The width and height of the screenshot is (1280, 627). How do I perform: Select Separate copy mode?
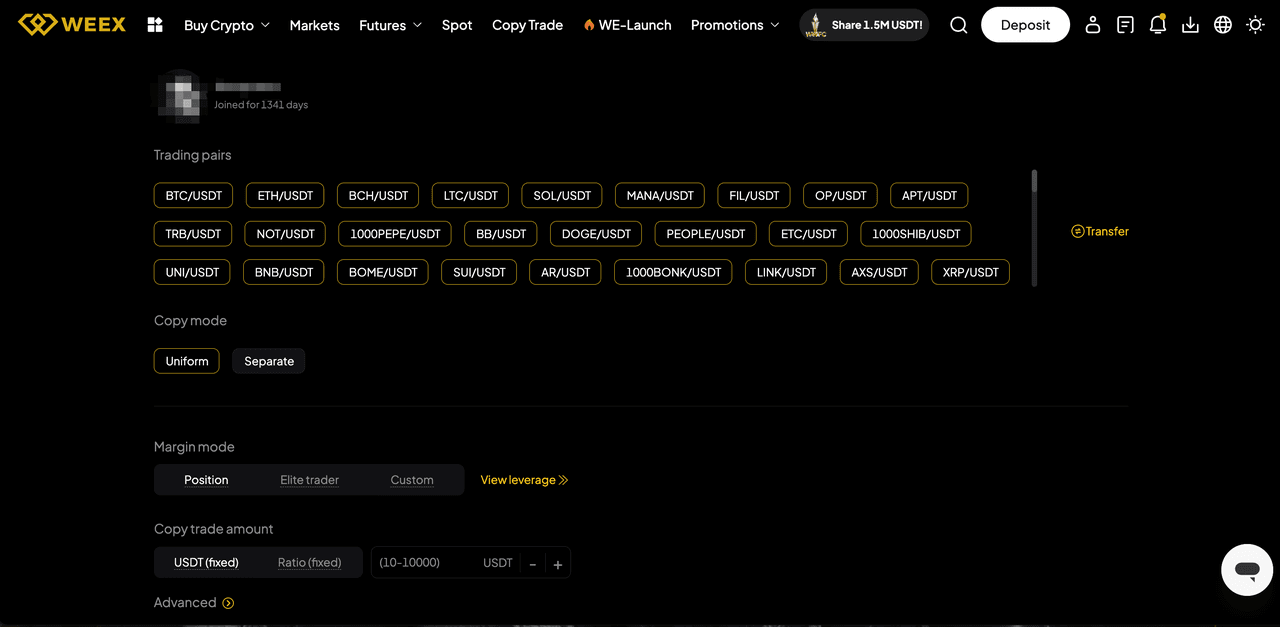pos(269,361)
